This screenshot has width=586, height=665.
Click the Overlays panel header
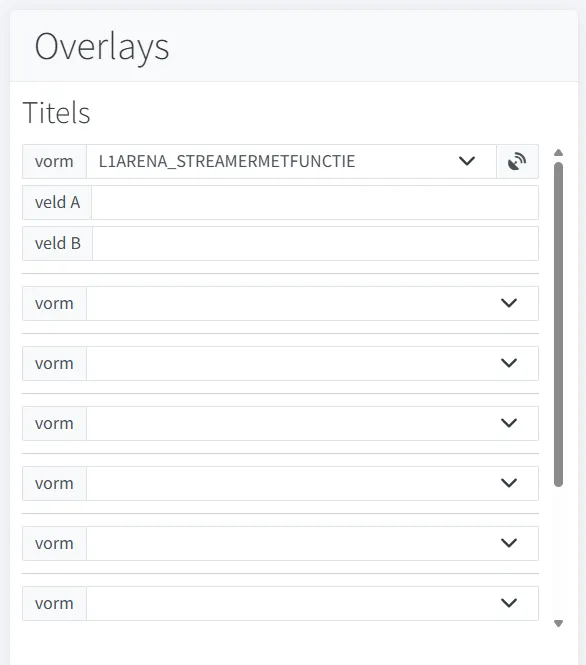pyautogui.click(x=293, y=46)
